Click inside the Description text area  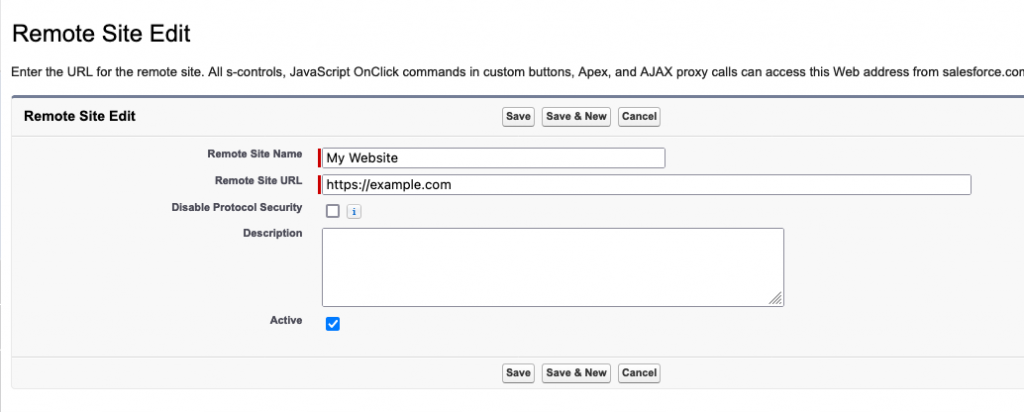pos(552,266)
